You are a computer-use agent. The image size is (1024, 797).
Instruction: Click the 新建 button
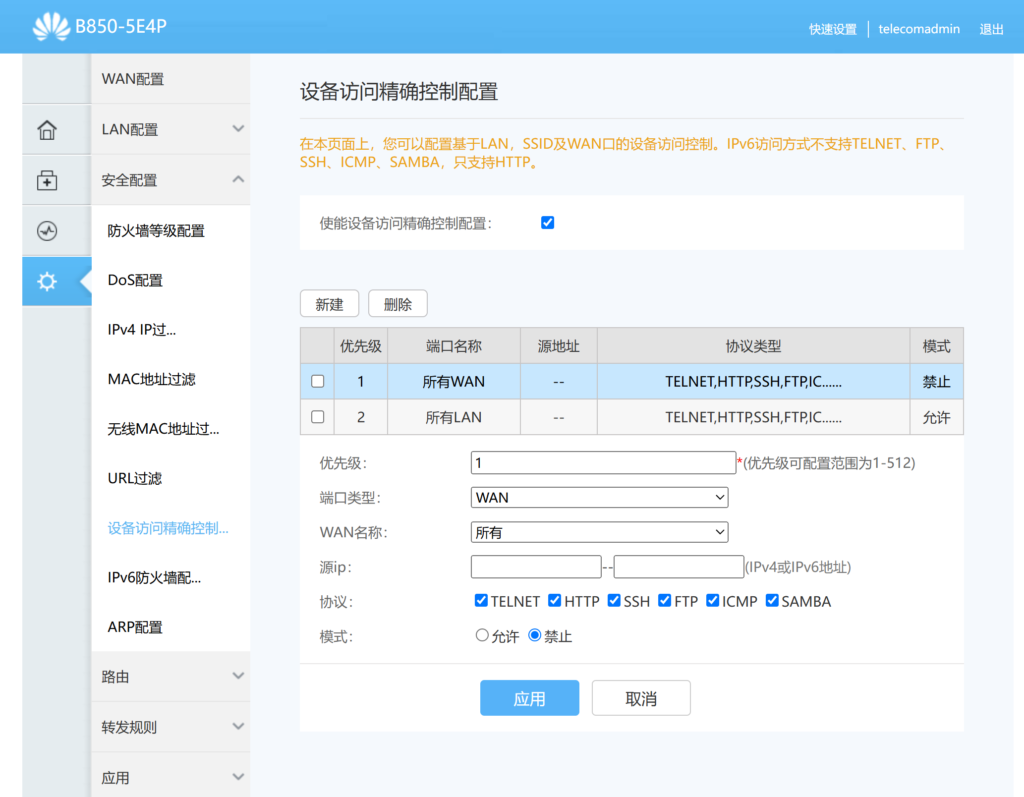coord(329,304)
